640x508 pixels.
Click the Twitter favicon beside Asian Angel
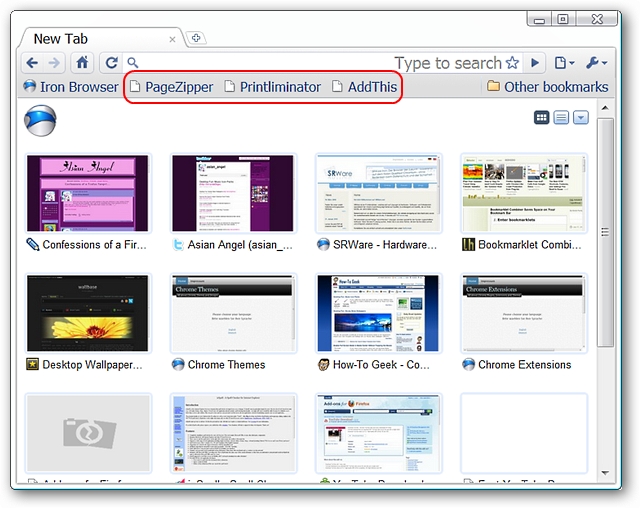pyautogui.click(x=178, y=245)
